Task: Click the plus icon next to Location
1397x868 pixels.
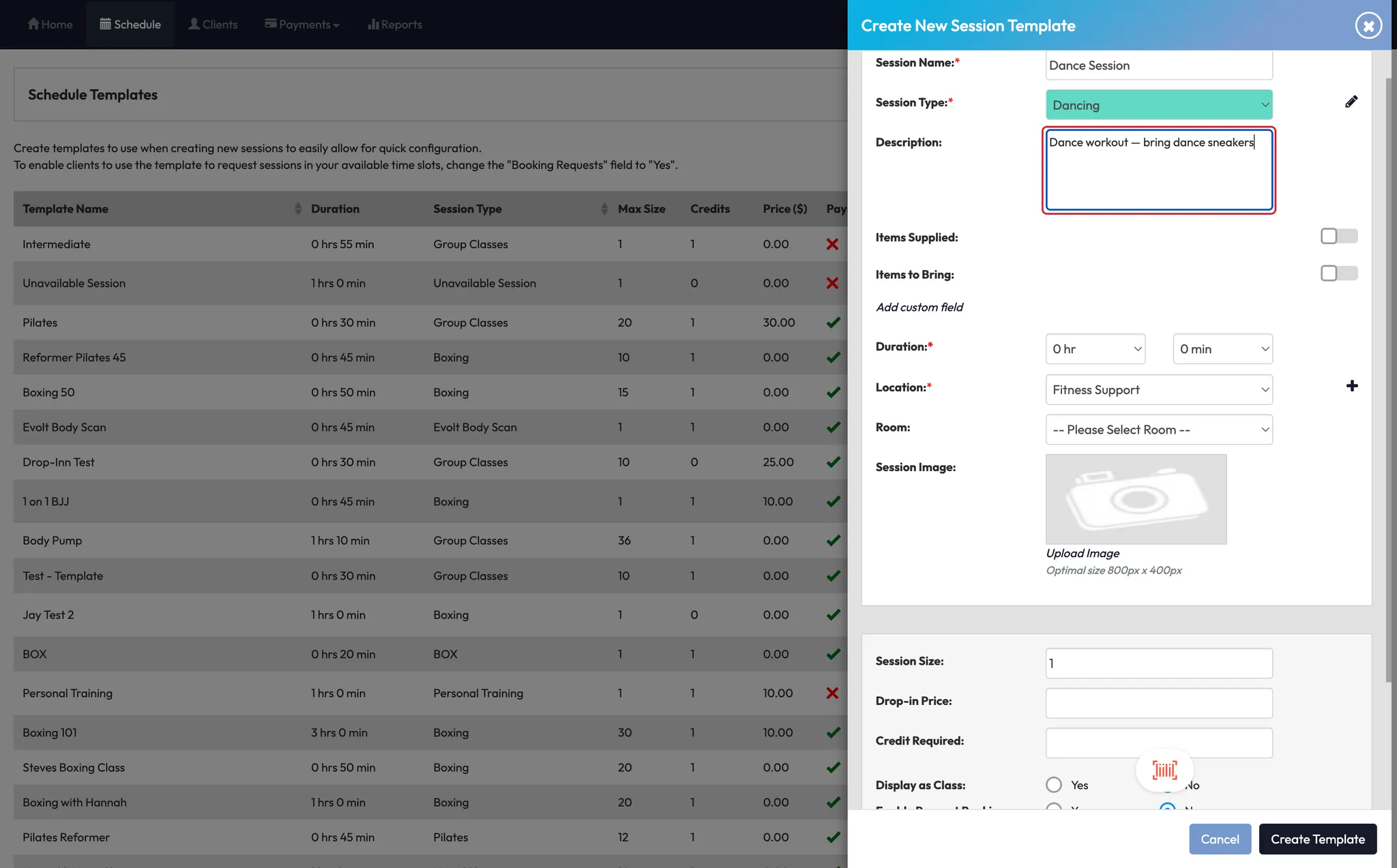Action: tap(1352, 386)
